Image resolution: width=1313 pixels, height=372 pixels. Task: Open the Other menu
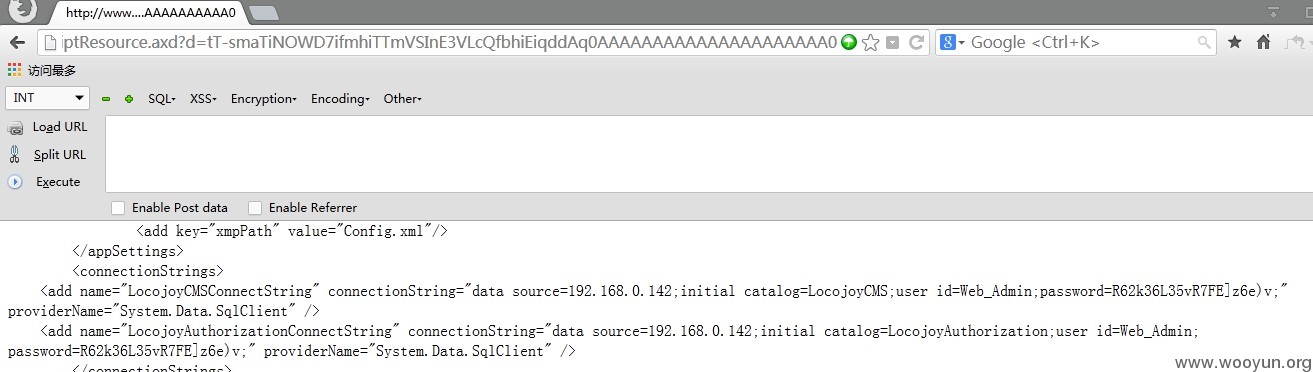point(402,99)
